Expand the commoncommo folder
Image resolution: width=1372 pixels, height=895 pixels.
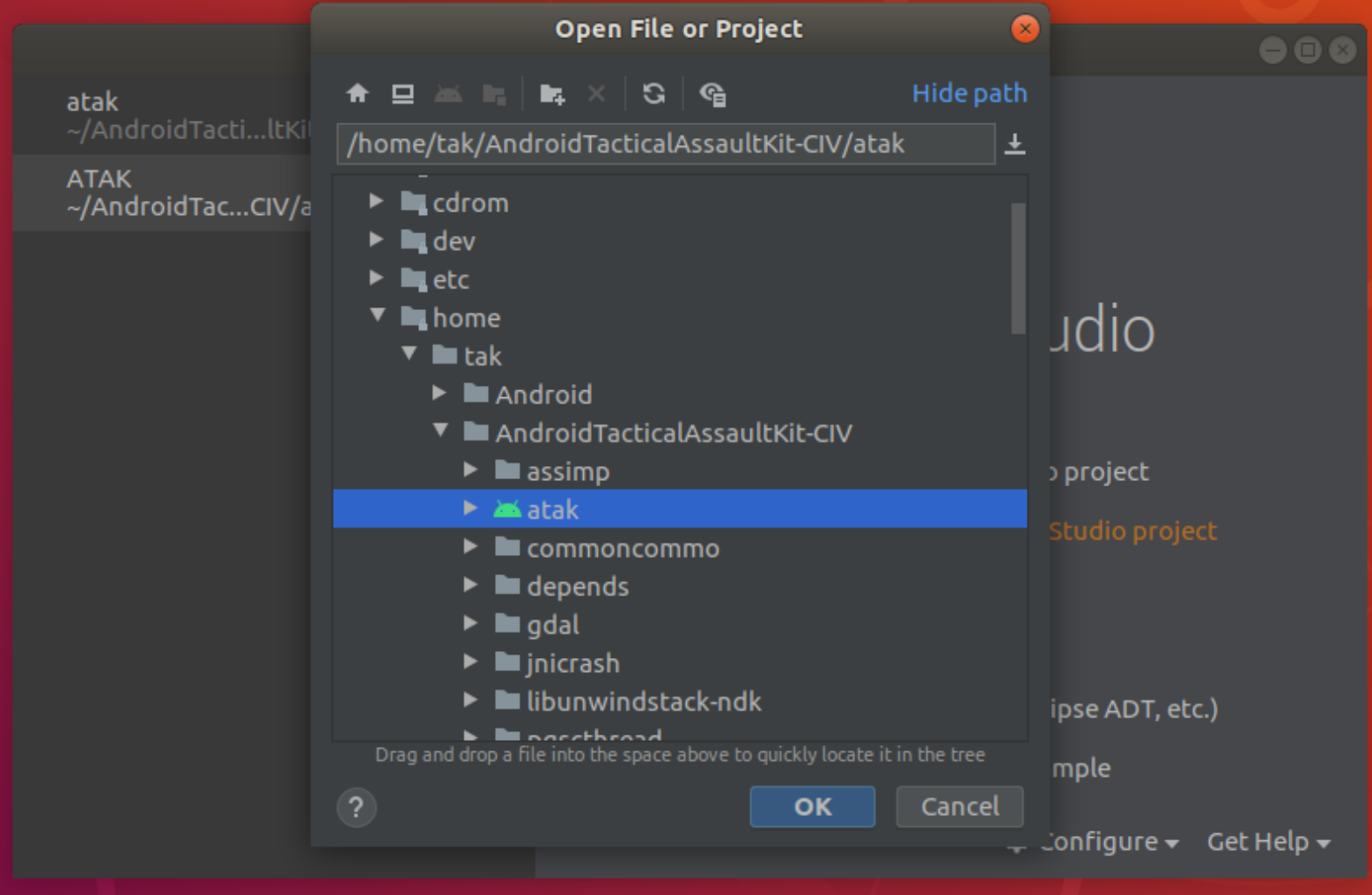(471, 547)
